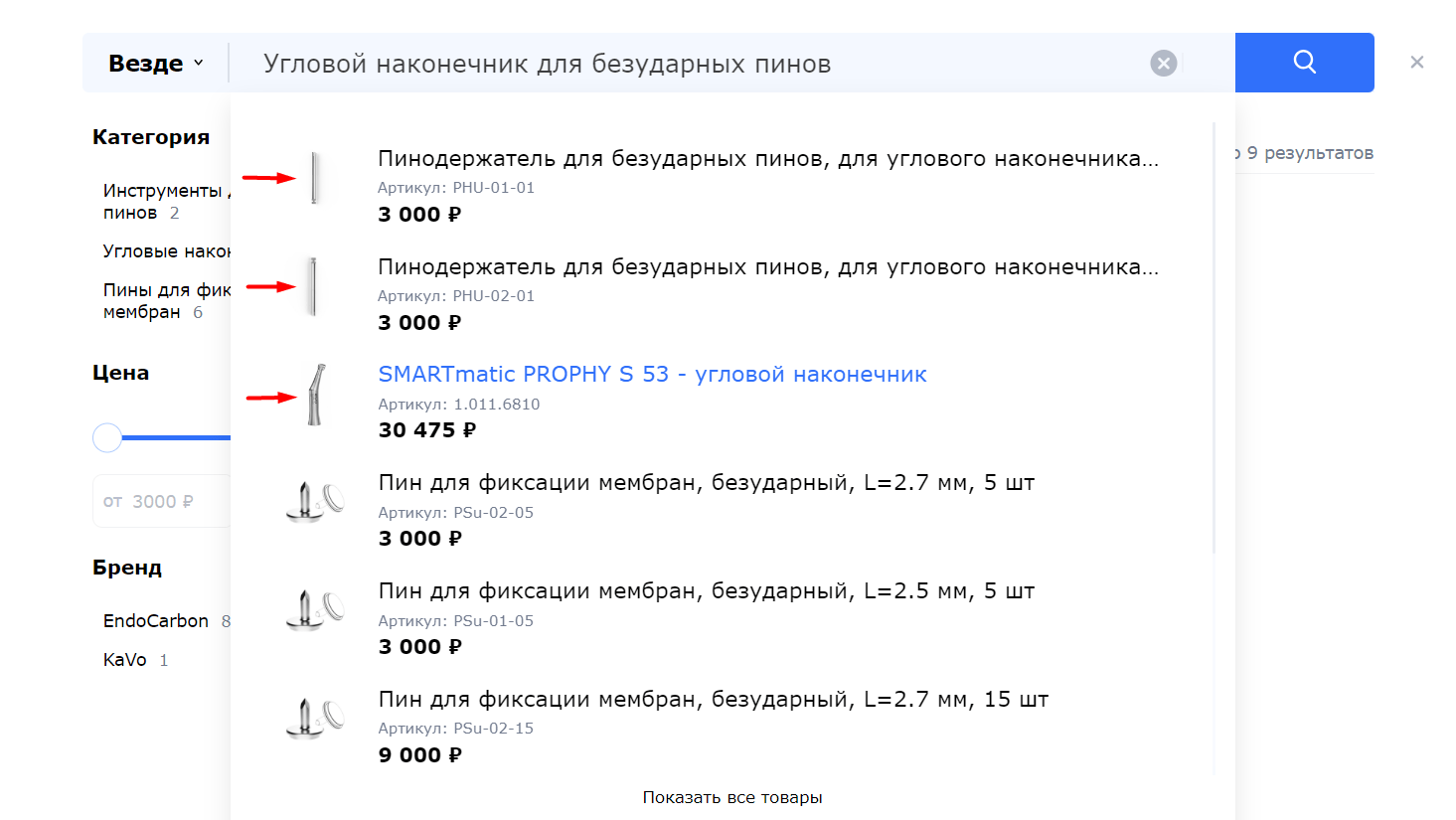This screenshot has height=820, width=1456.
Task: Click the PSu-01-05 membrane pin image
Action: point(315,610)
